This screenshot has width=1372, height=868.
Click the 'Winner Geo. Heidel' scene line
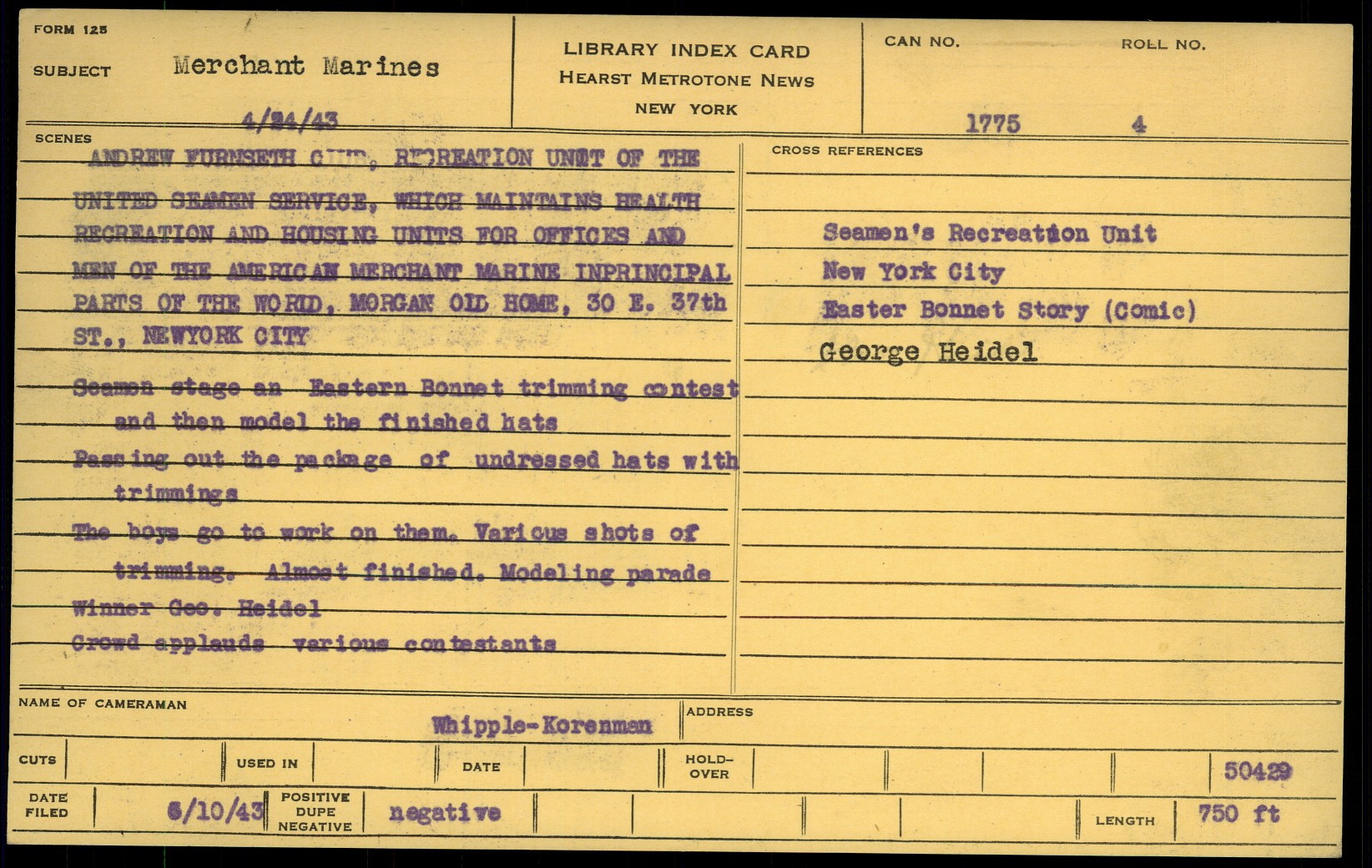[x=196, y=608]
